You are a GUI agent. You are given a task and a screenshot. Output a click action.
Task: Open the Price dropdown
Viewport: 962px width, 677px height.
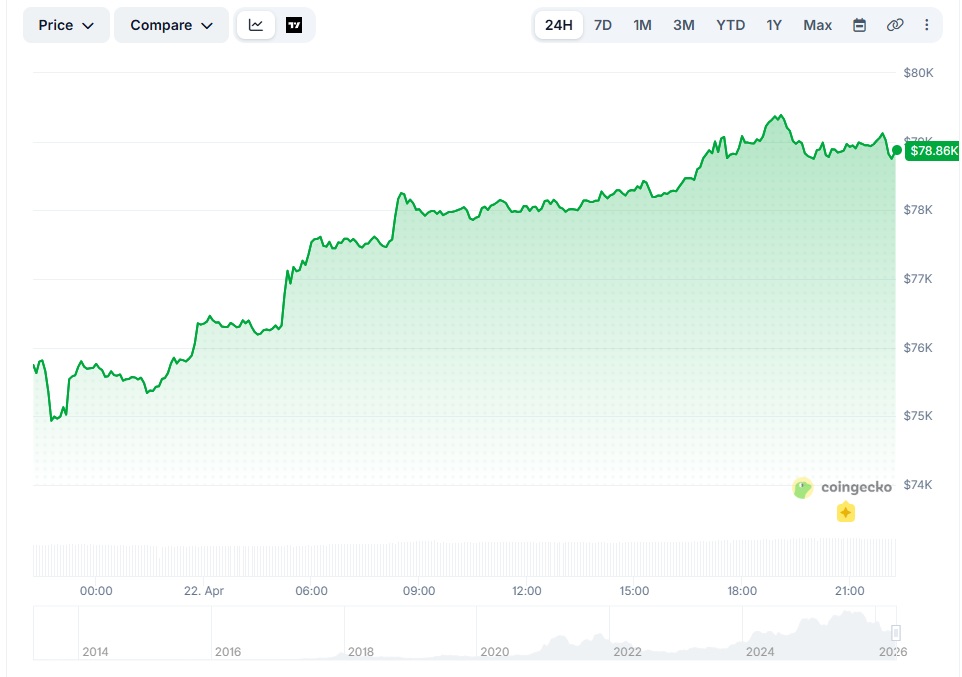tap(65, 24)
